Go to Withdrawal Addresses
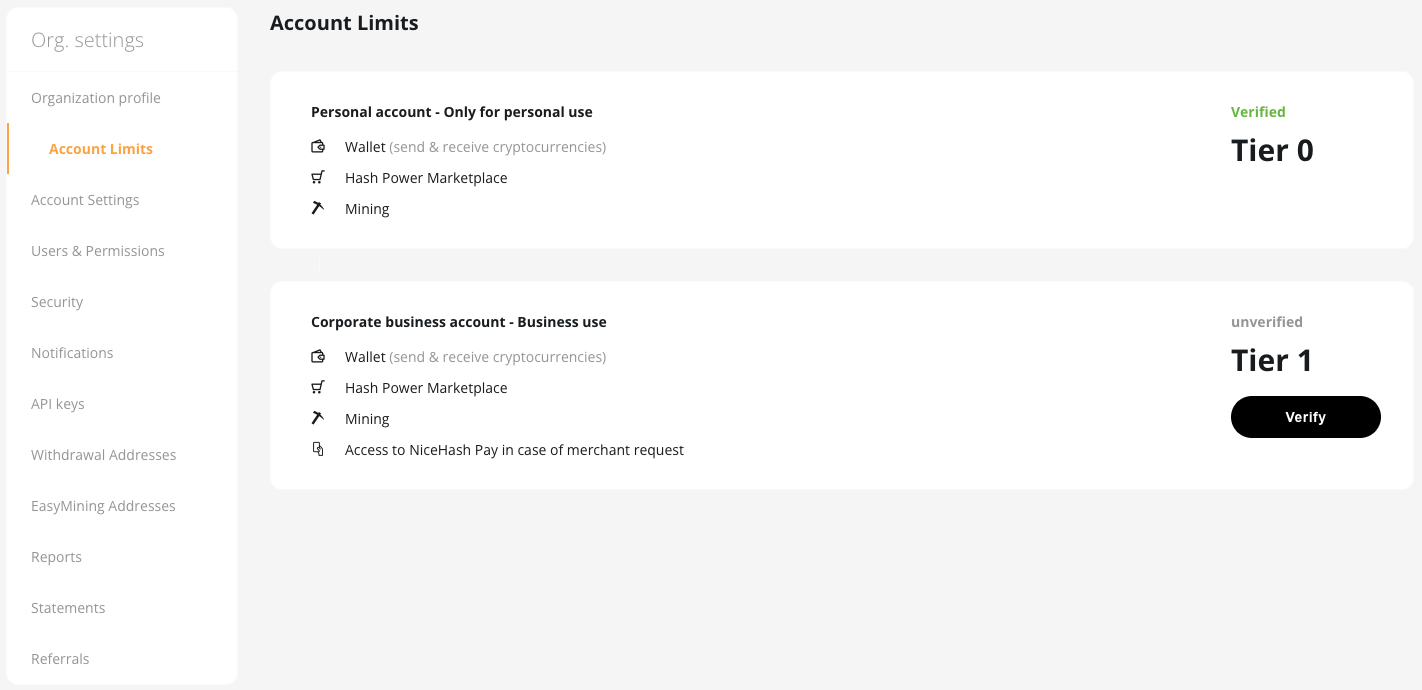 click(x=104, y=455)
